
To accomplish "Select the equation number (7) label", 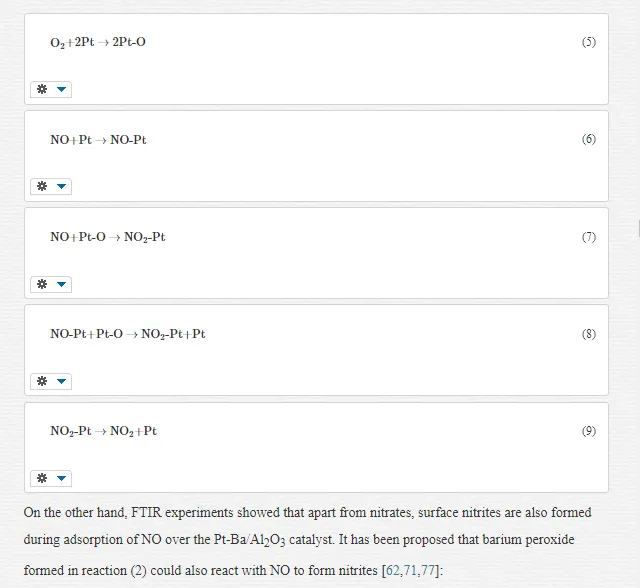I will [x=589, y=237].
